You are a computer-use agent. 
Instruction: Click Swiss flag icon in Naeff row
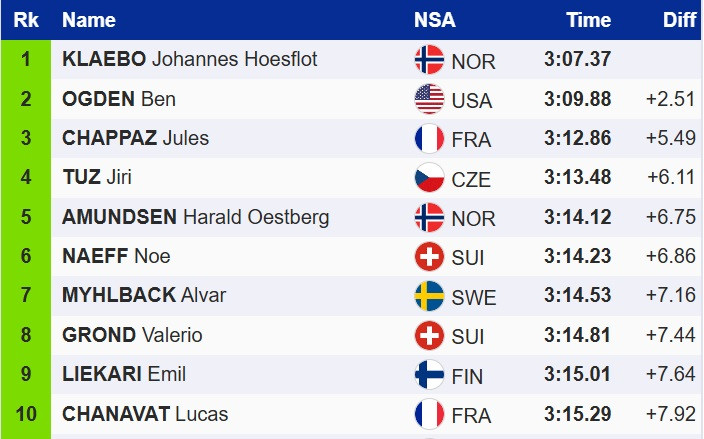click(429, 256)
